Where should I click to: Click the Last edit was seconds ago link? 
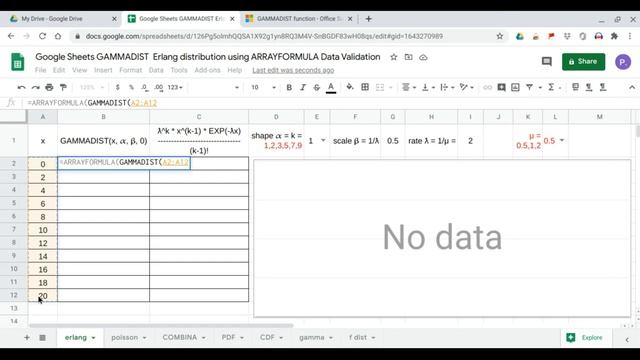point(293,70)
